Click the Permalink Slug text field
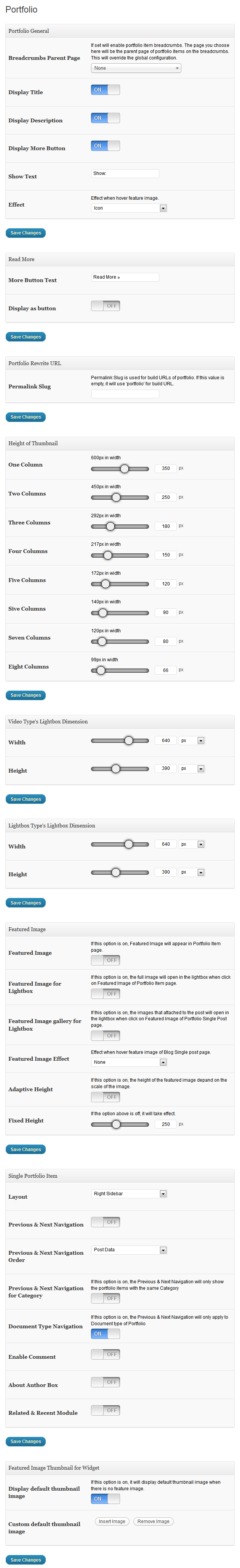 (125, 394)
